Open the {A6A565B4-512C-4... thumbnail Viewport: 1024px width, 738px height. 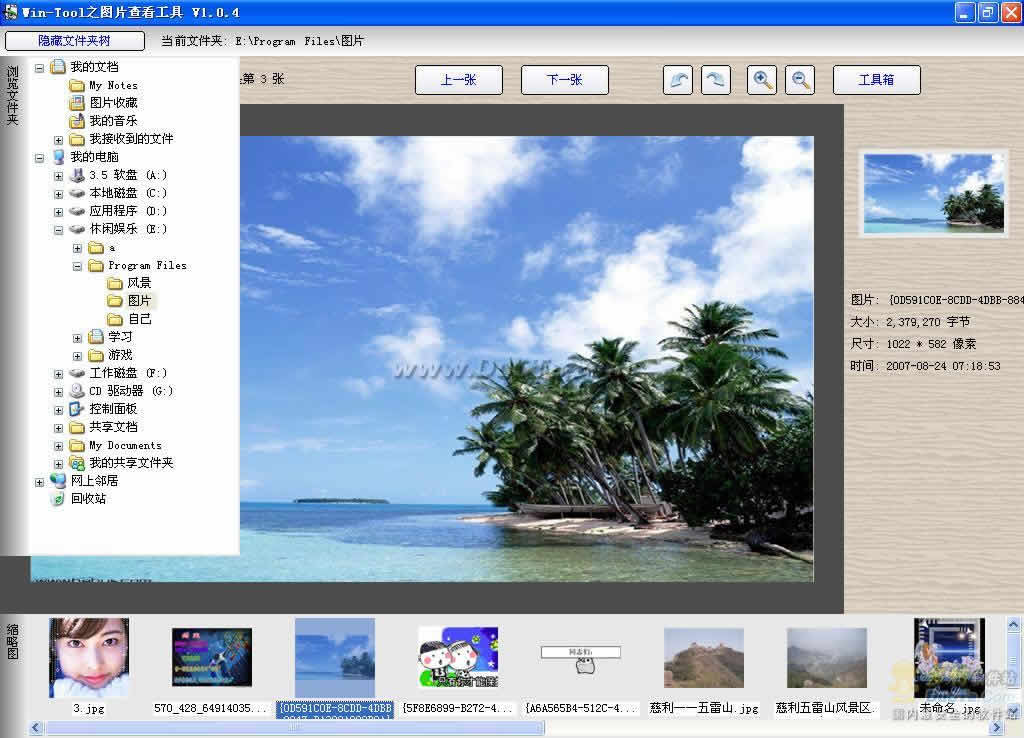(x=581, y=660)
